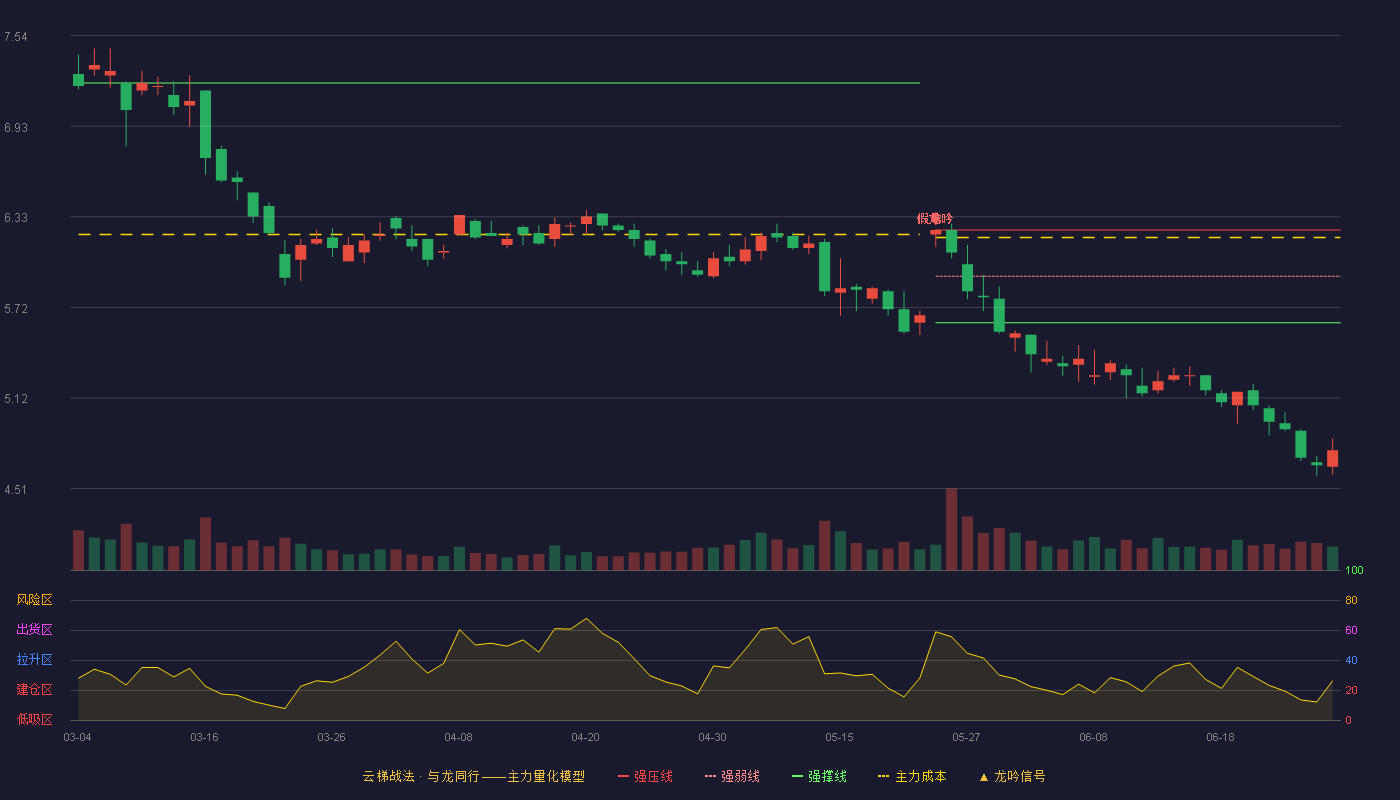Click the 建仓区 zone label
1400x800 pixels.
(x=34, y=690)
